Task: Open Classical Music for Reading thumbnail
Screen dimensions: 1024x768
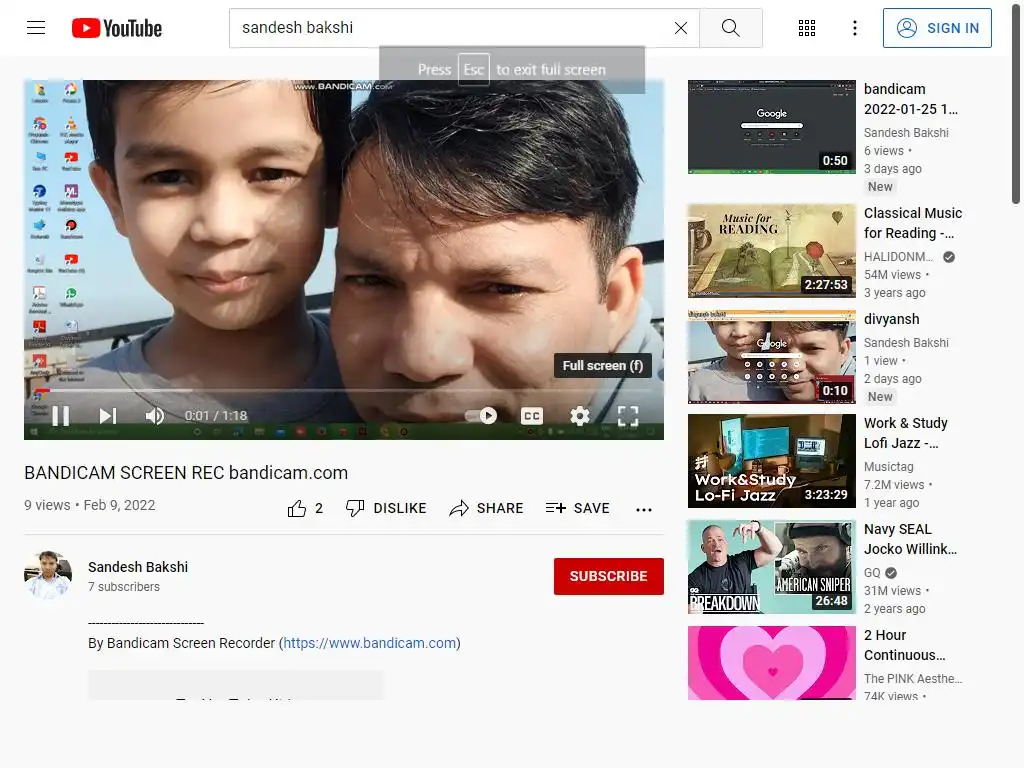Action: point(771,251)
